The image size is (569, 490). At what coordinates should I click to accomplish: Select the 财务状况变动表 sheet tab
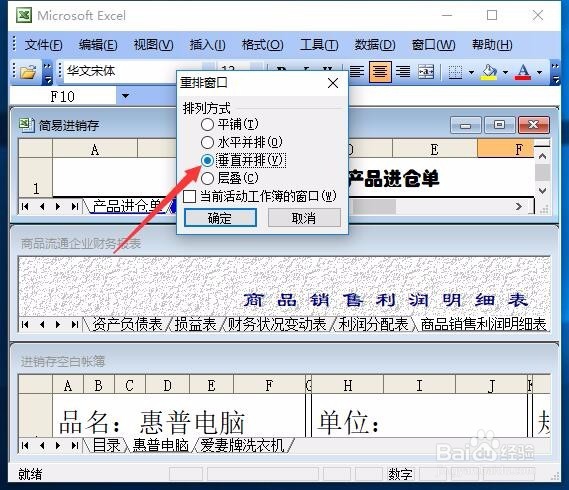(x=277, y=324)
